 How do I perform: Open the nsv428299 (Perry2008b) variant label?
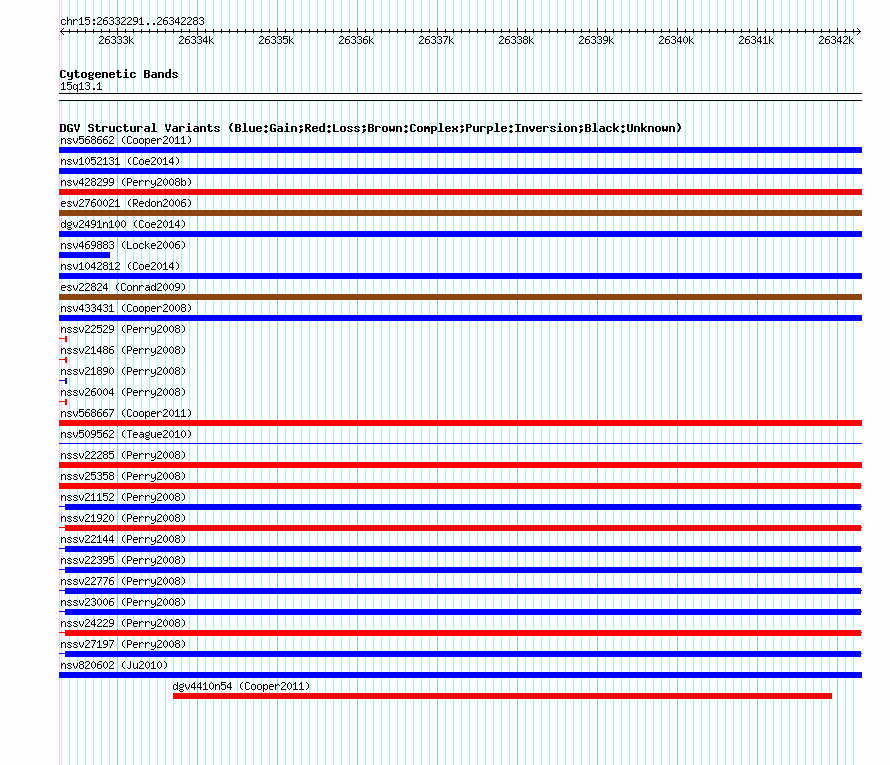(x=126, y=182)
